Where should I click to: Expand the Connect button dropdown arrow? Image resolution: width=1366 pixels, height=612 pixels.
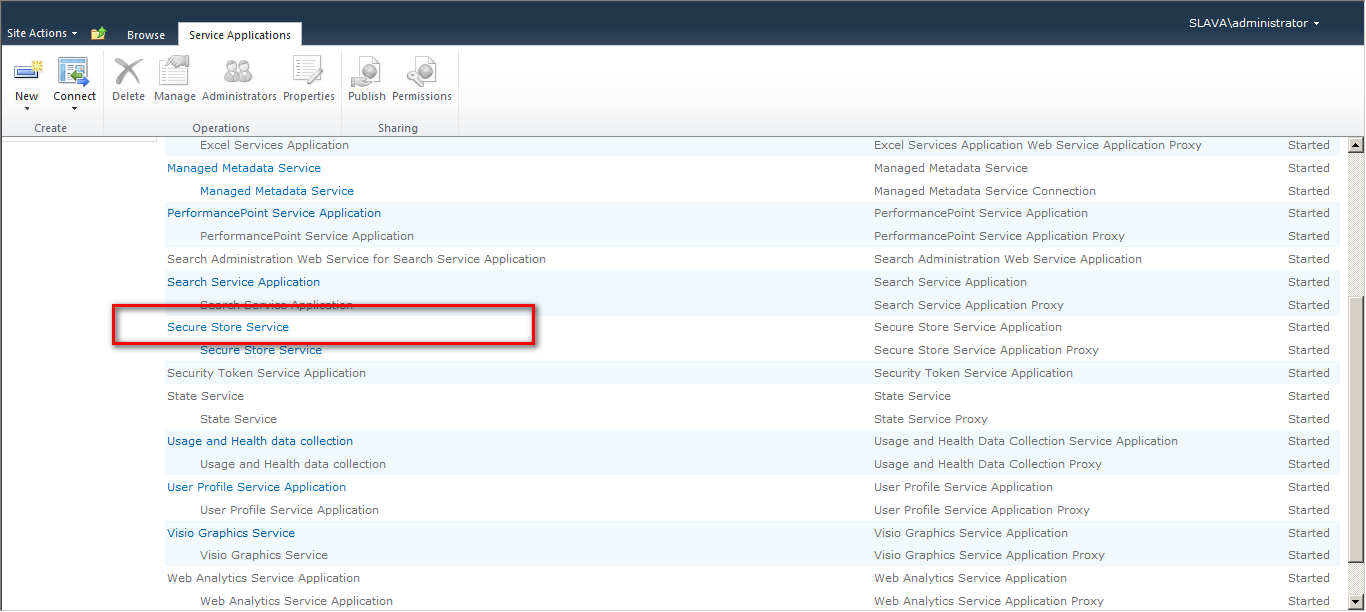pos(73,107)
